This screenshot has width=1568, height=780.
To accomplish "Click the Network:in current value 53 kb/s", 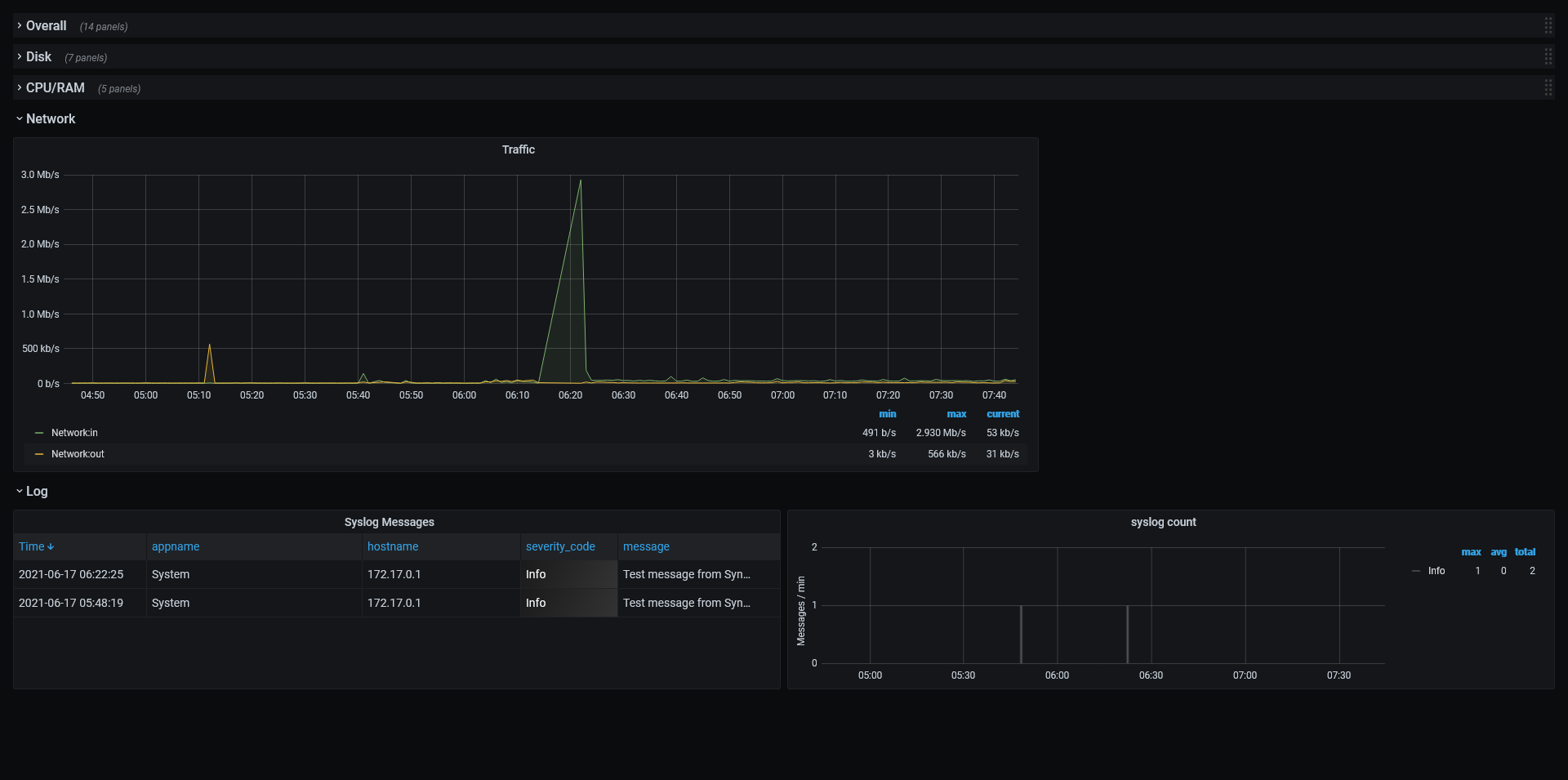I will 1003,433.
